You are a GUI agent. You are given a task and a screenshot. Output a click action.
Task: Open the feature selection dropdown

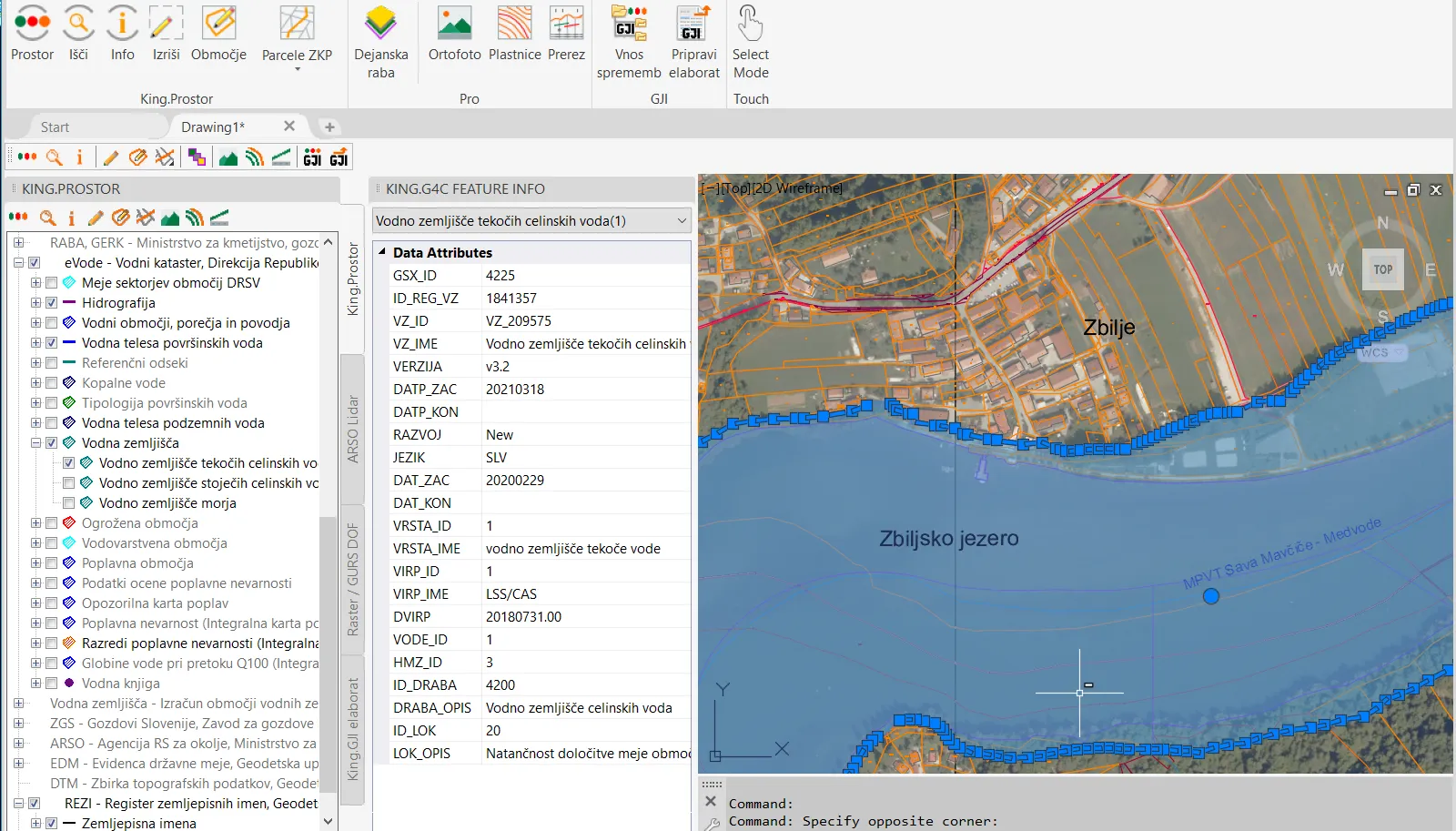coord(682,221)
